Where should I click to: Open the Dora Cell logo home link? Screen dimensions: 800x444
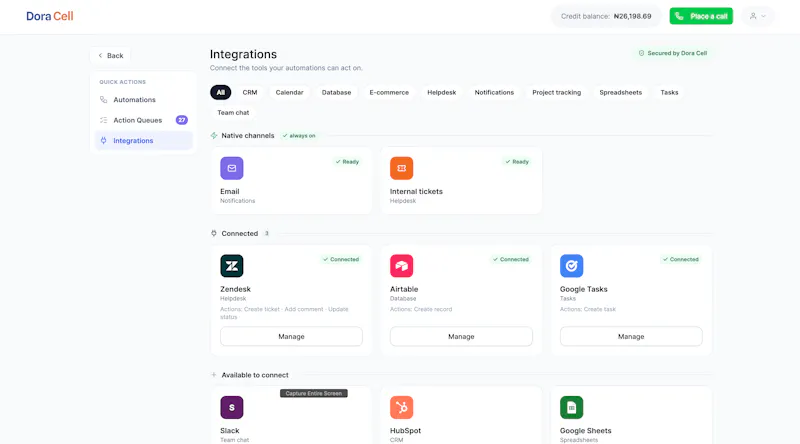tap(49, 16)
